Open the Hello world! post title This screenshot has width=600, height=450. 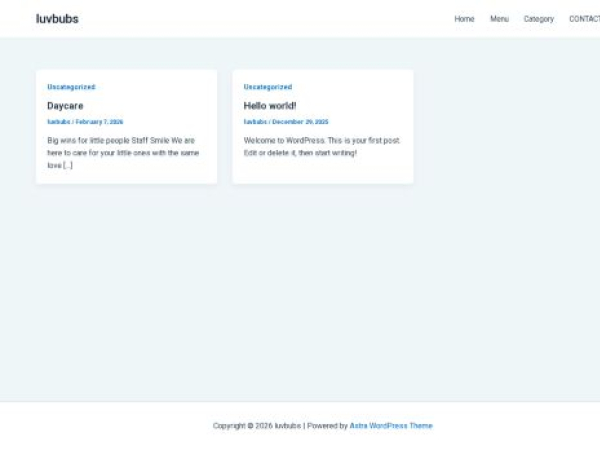[x=270, y=105]
